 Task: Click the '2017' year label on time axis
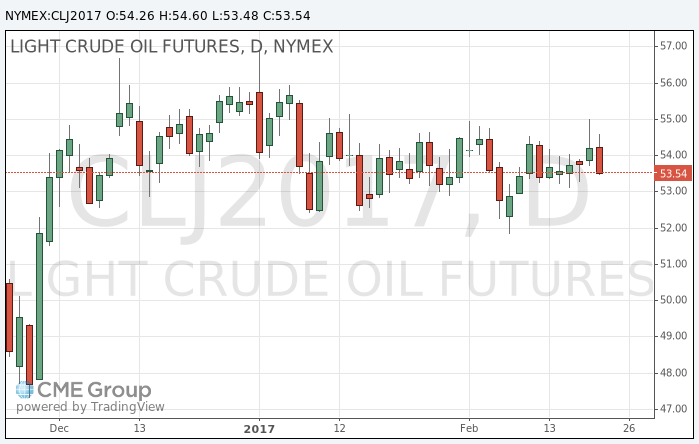[259, 428]
